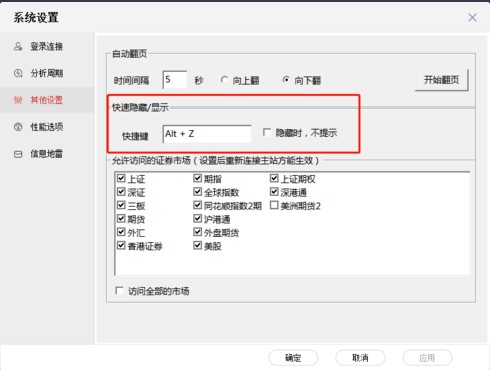Close the 系统设置 dialog
Image resolution: width=490 pixels, height=370 pixels.
pos(472,18)
